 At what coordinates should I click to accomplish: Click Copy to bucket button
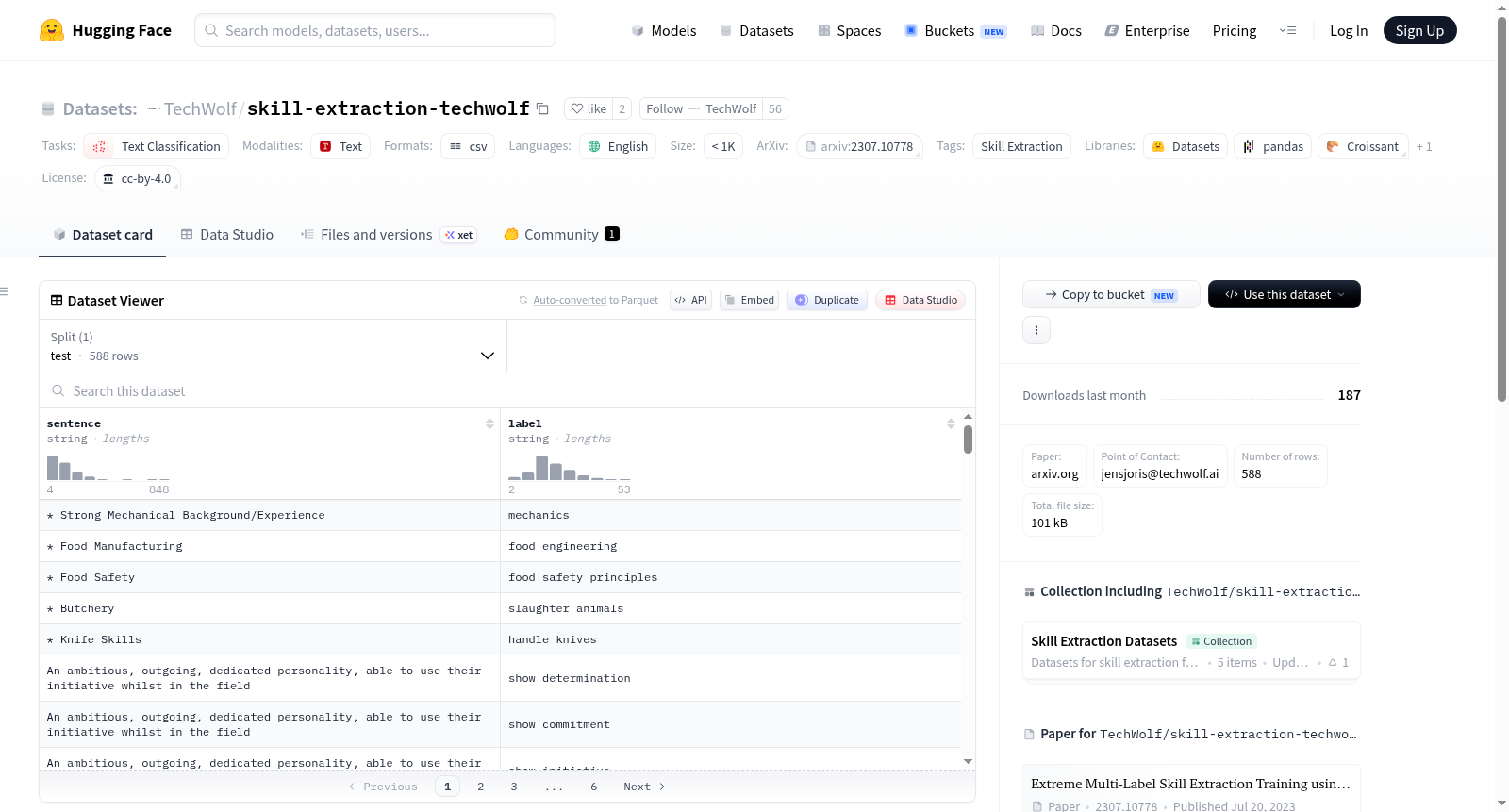[1111, 294]
